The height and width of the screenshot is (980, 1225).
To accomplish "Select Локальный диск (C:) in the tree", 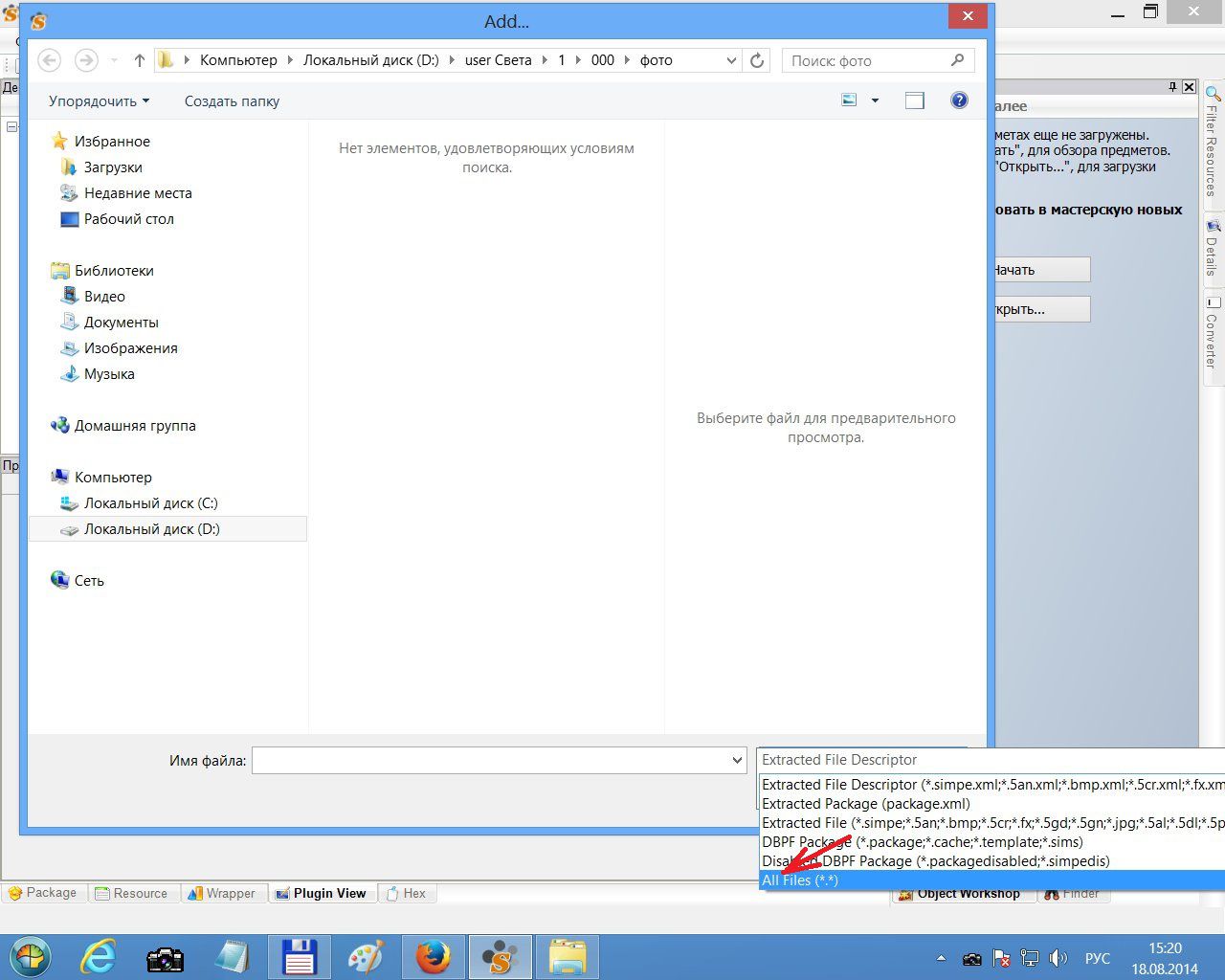I will (x=150, y=503).
